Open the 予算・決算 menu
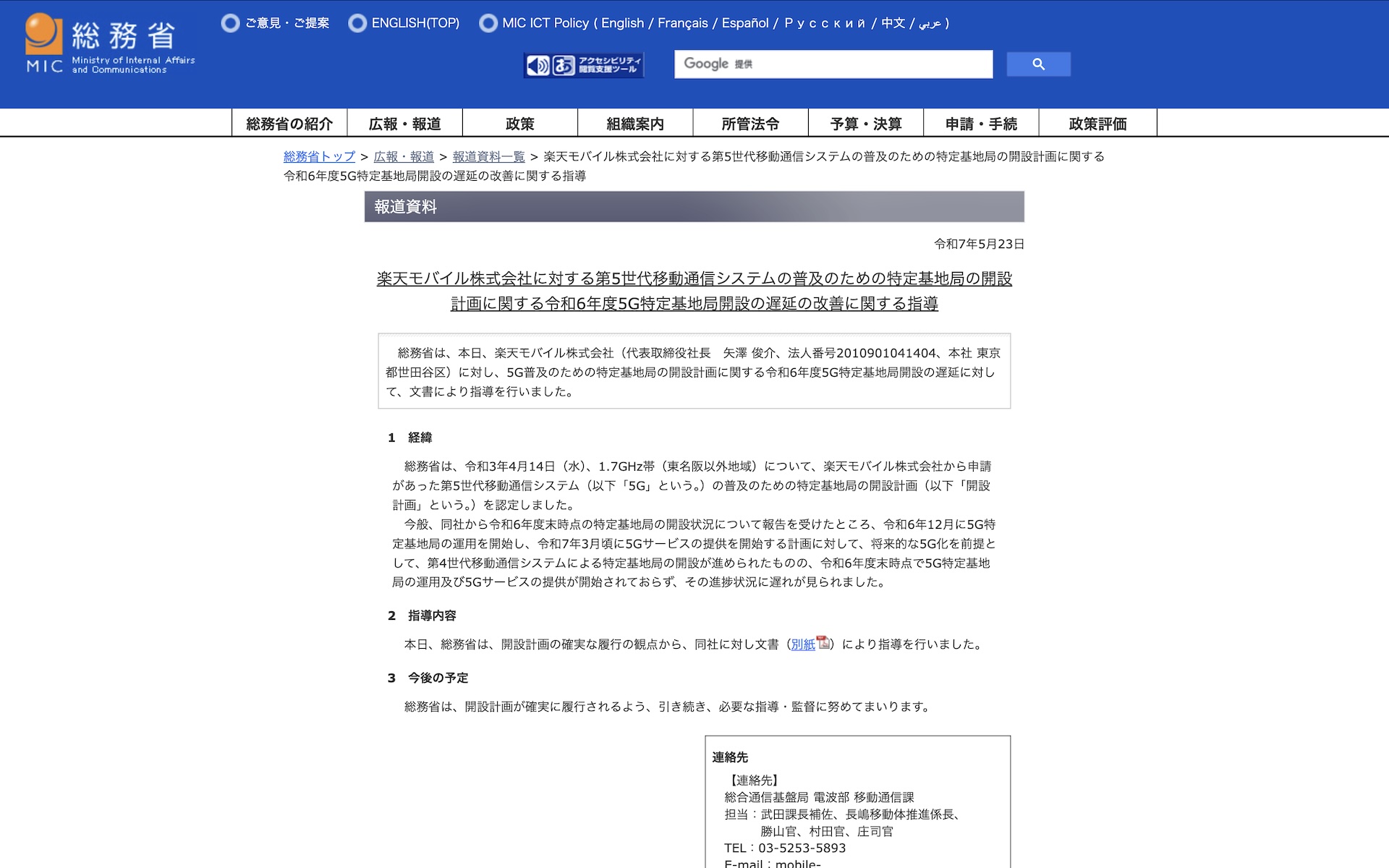The width and height of the screenshot is (1389, 868). (x=866, y=123)
